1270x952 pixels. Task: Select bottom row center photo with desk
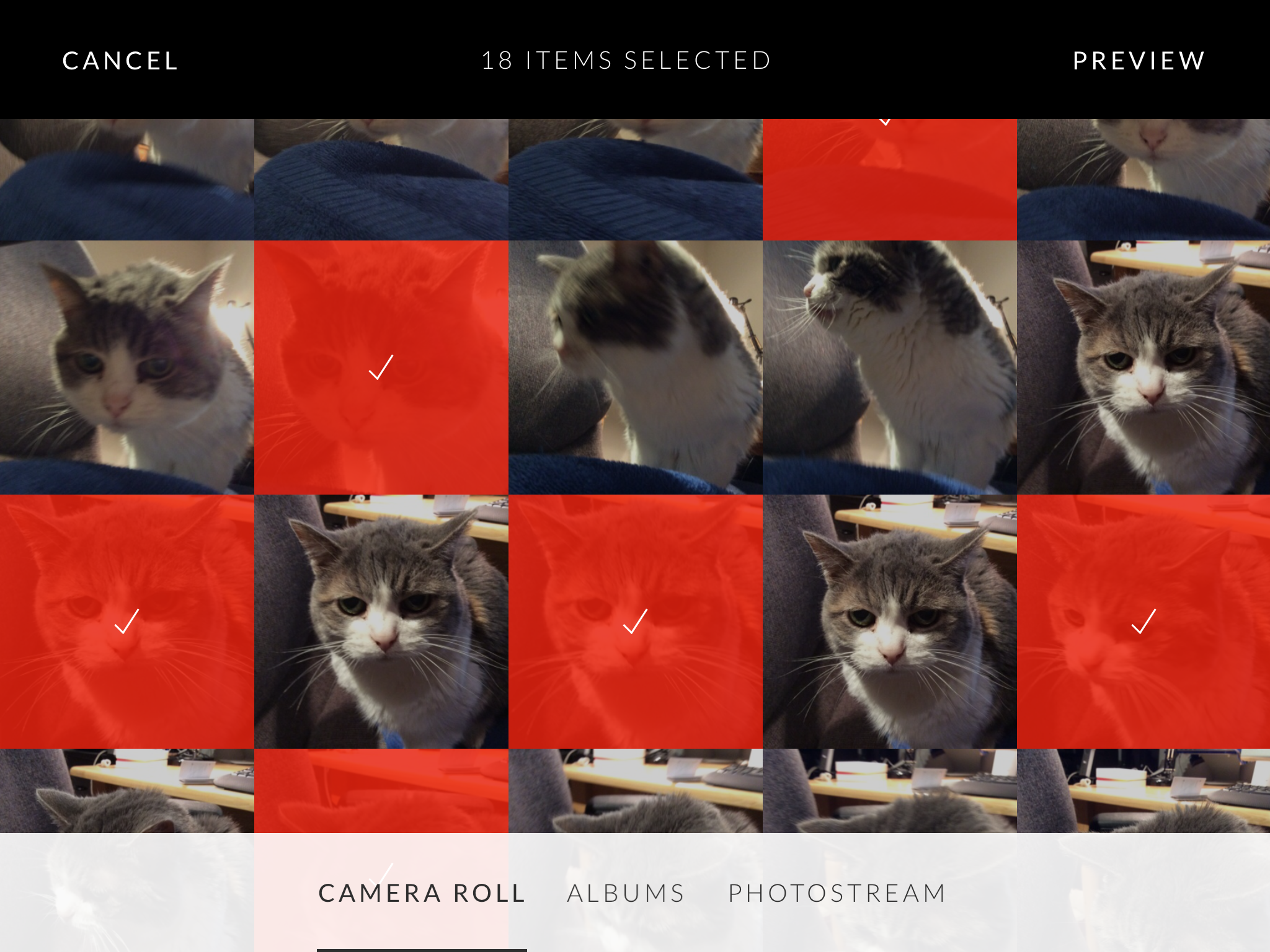pos(636,791)
